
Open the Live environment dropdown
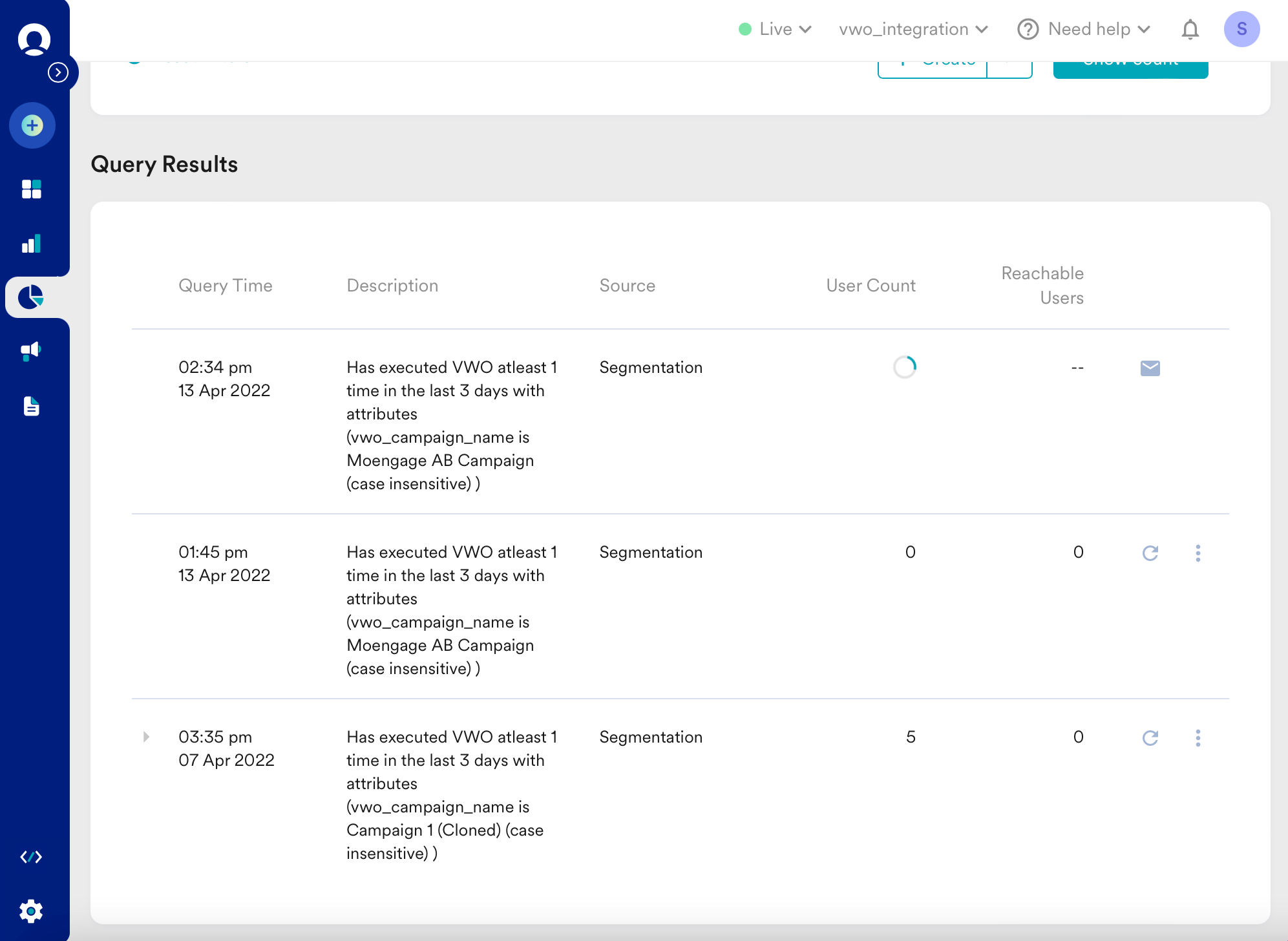(776, 29)
